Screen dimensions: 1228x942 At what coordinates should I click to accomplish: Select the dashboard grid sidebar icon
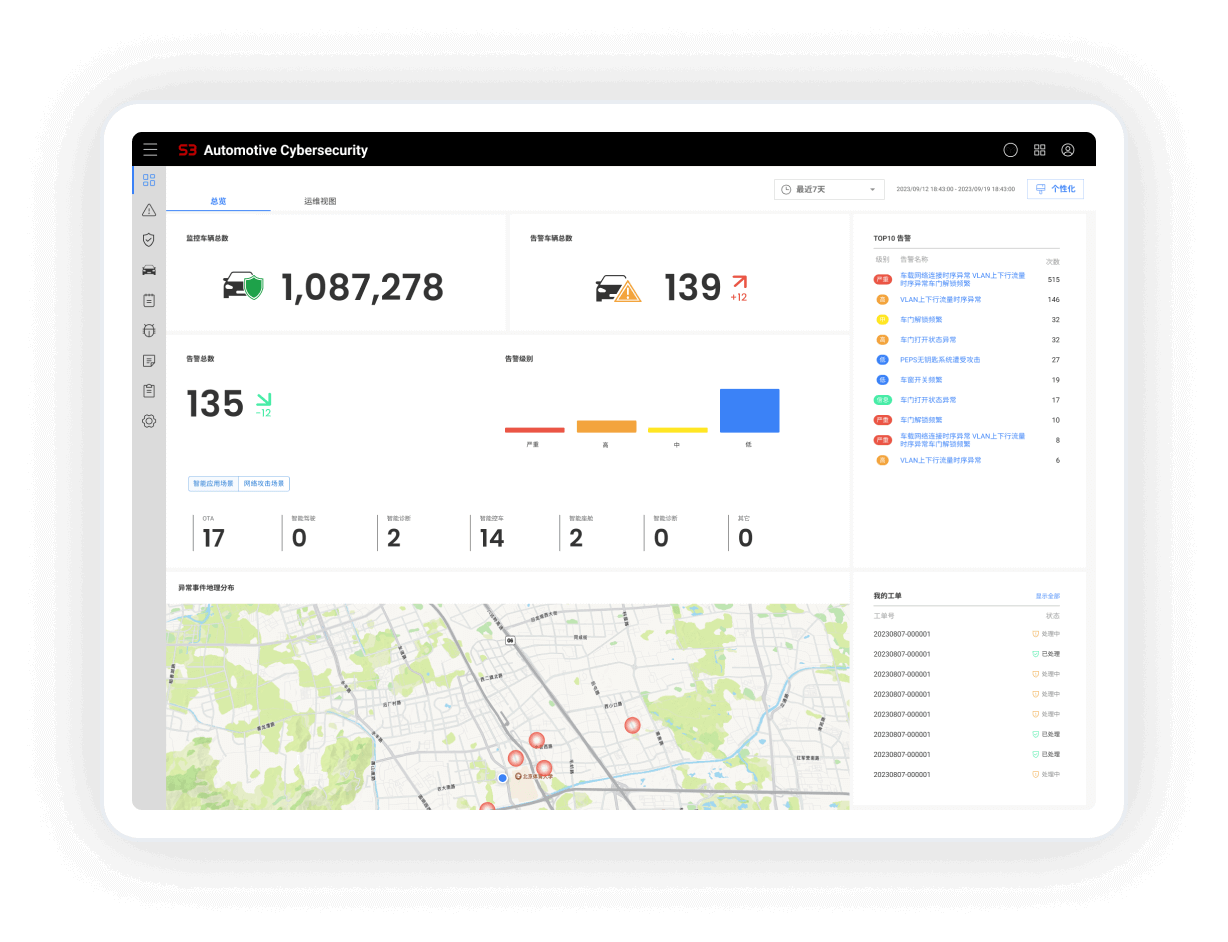[x=149, y=180]
